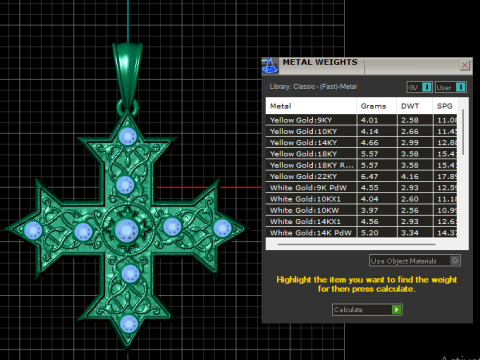The width and height of the screenshot is (480, 360).
Task: Sort by the DWT column header
Action: pos(415,106)
